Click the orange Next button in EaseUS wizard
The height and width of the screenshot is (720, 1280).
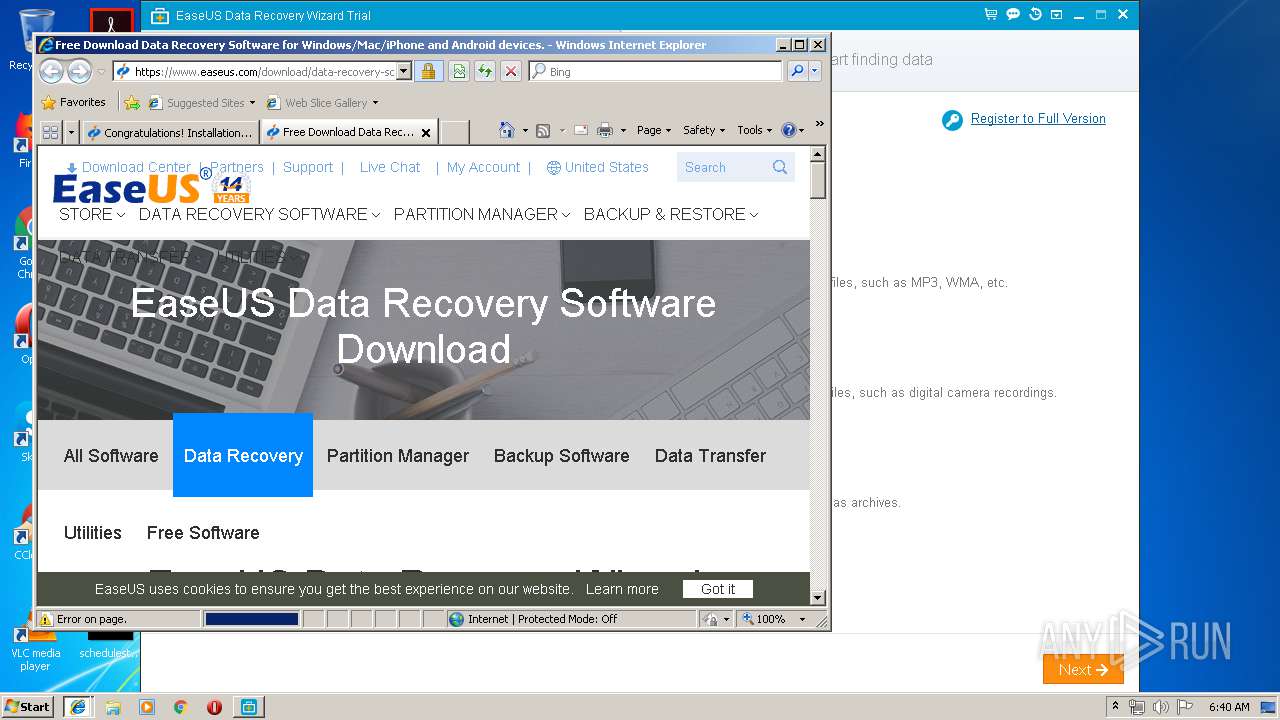coord(1083,669)
